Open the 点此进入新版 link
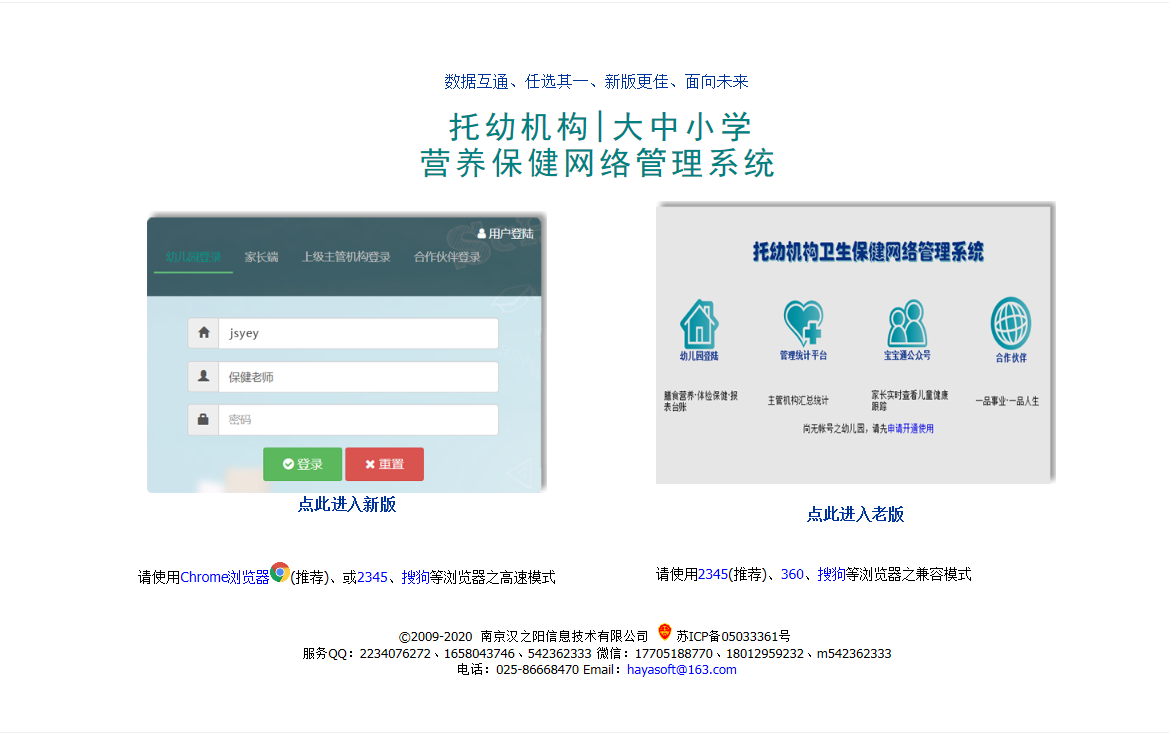 coord(347,504)
